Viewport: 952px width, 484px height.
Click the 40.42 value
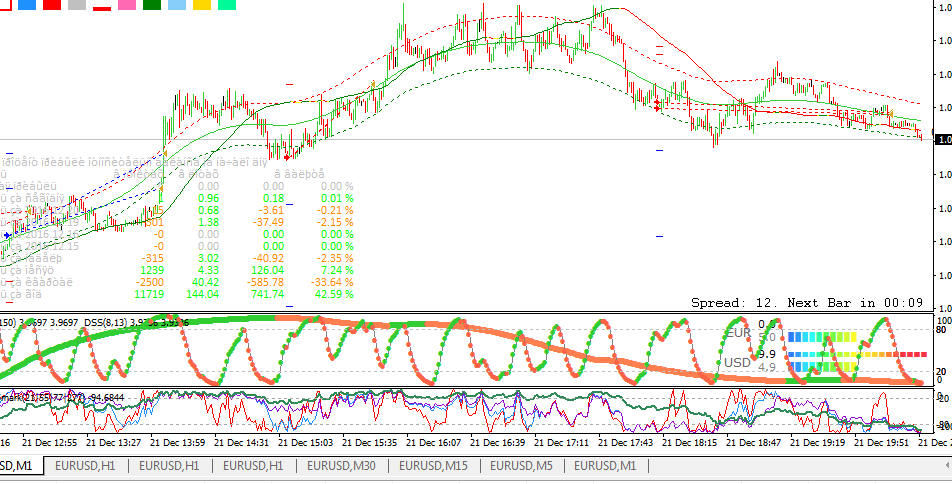point(205,282)
